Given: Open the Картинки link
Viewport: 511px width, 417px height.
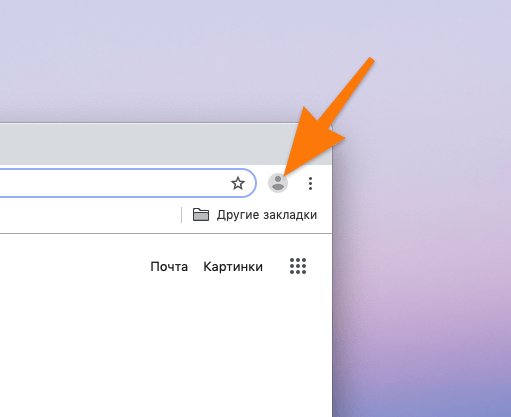Looking at the screenshot, I should point(233,267).
